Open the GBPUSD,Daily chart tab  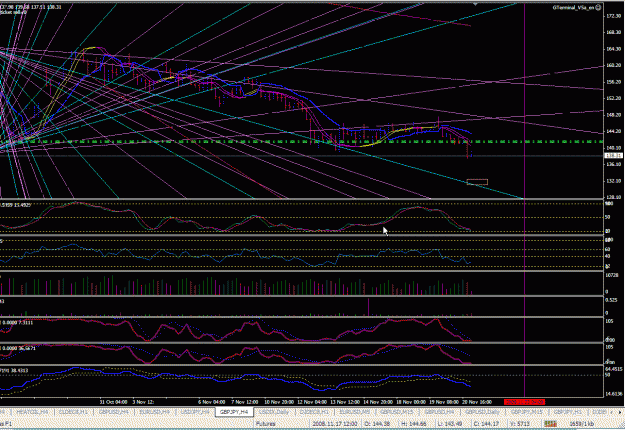tap(482, 412)
